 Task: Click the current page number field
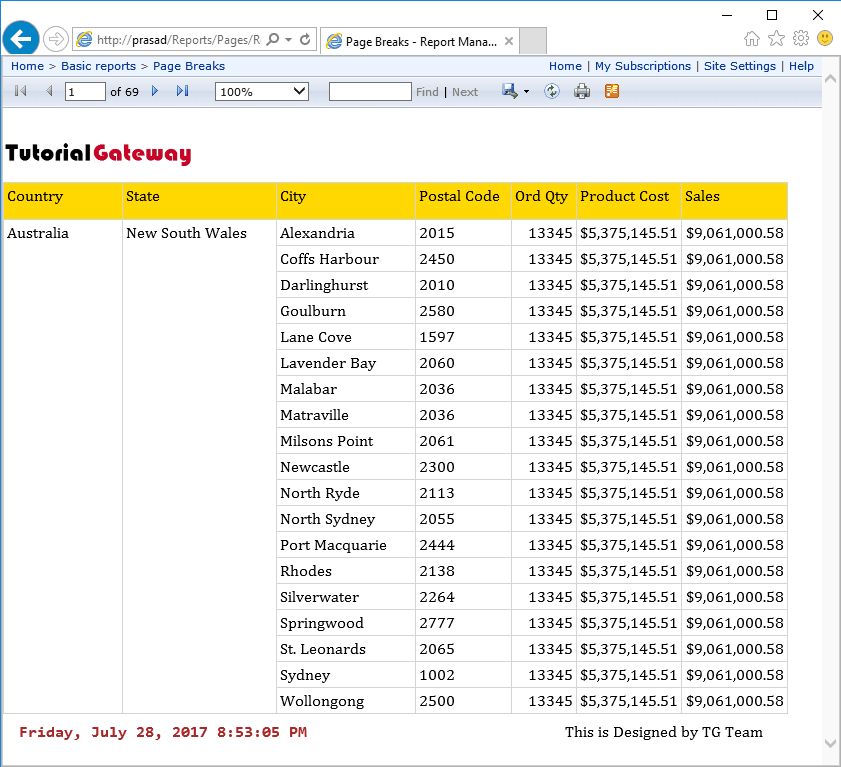[85, 91]
